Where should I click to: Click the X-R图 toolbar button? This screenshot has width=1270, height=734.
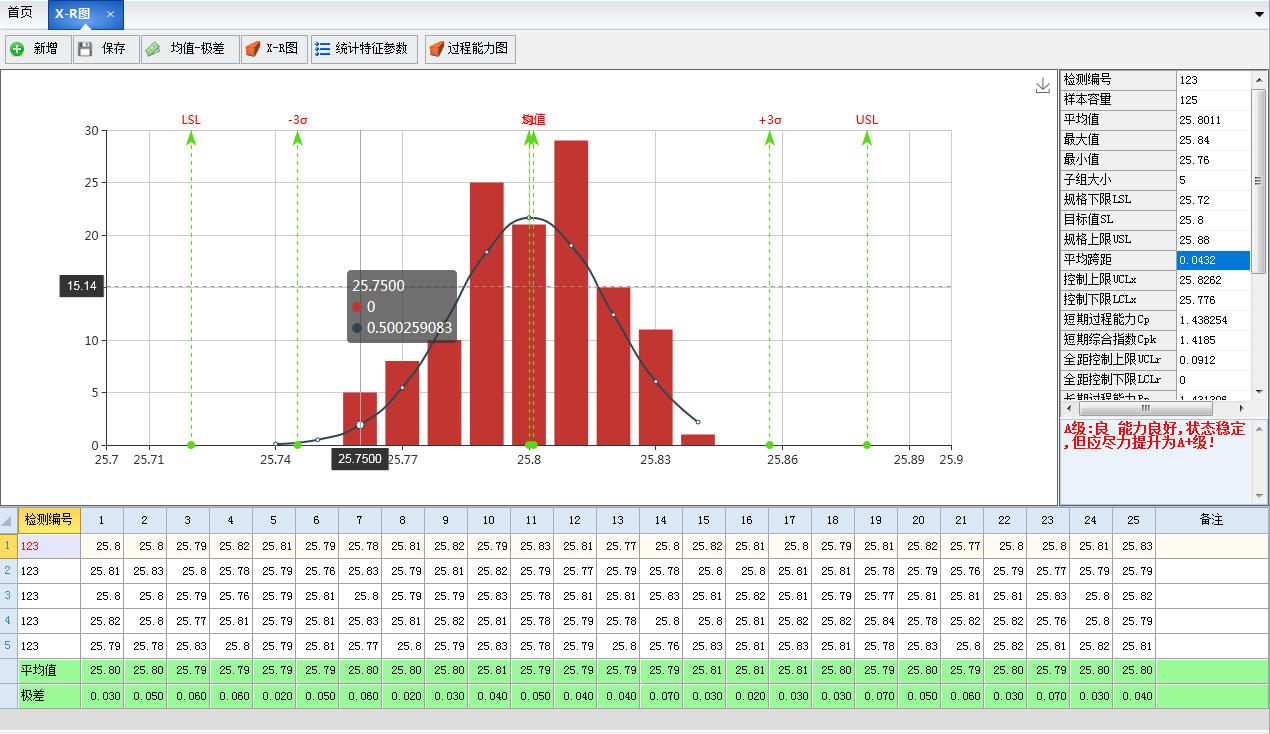click(x=274, y=49)
